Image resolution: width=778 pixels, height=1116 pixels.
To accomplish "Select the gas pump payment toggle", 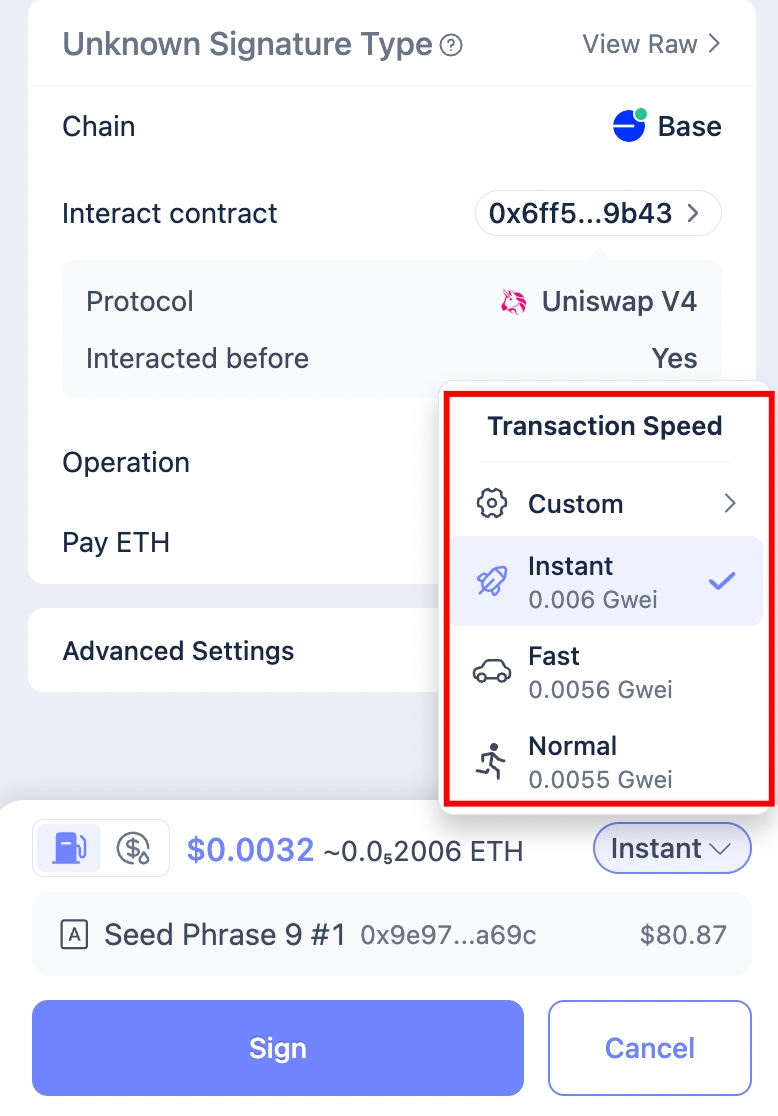I will tap(69, 848).
